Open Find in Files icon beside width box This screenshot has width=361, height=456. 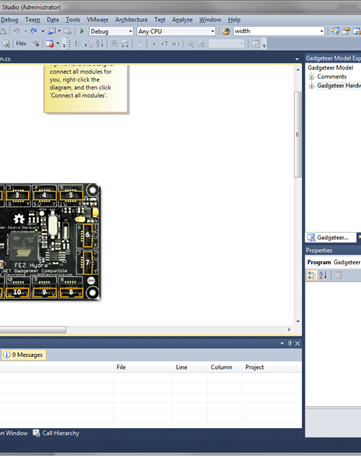point(226,31)
